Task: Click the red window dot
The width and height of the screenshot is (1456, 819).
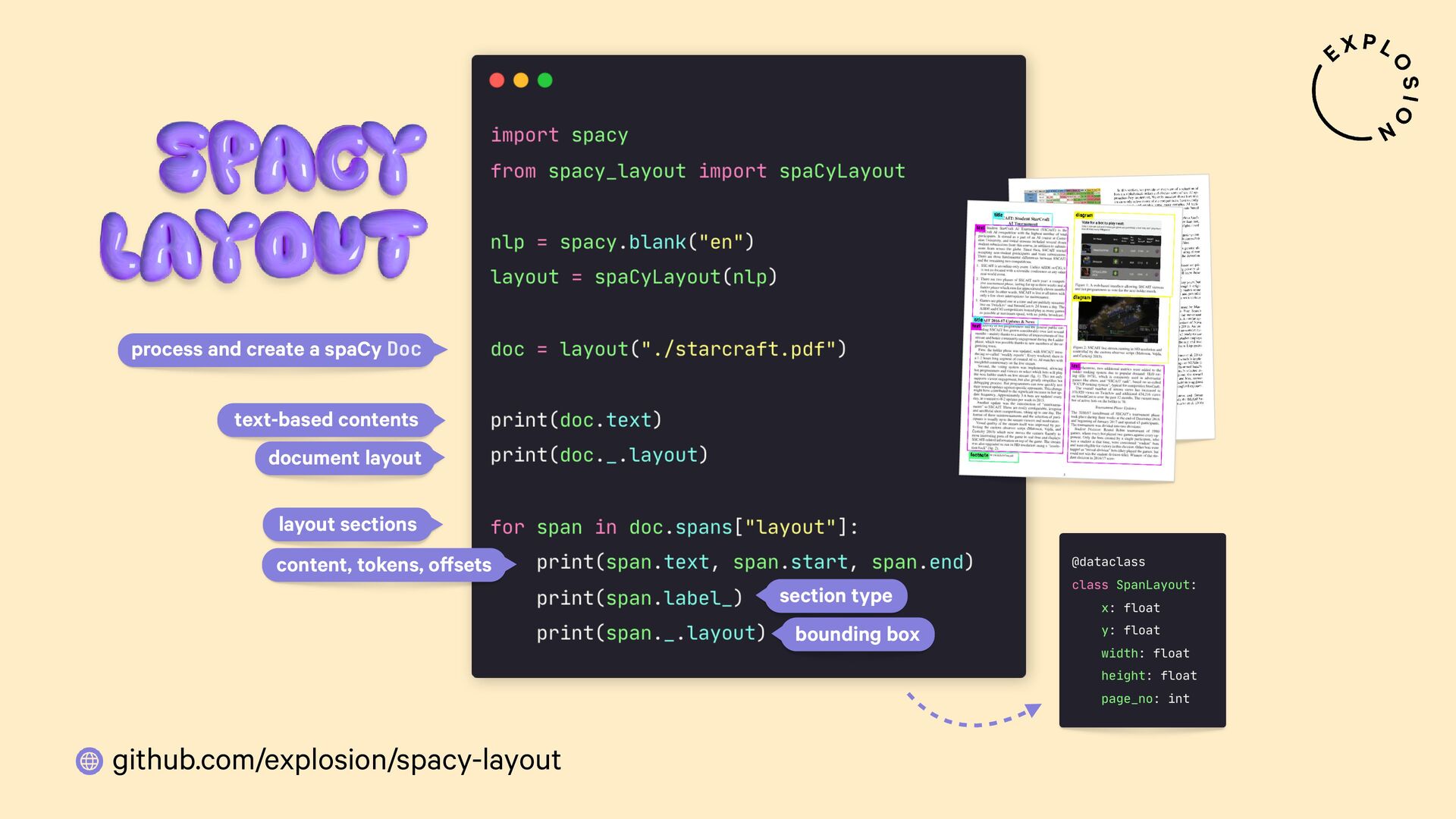Action: tap(497, 80)
